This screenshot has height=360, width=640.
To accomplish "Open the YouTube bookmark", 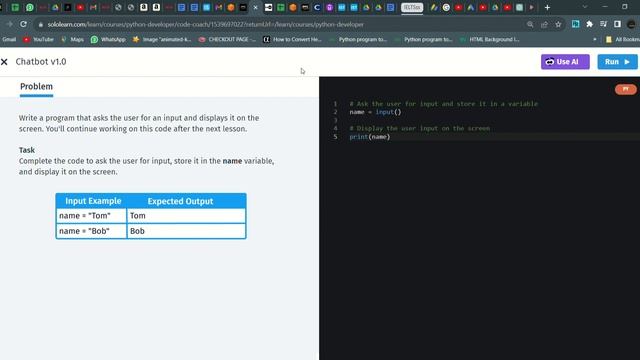I will coord(38,40).
